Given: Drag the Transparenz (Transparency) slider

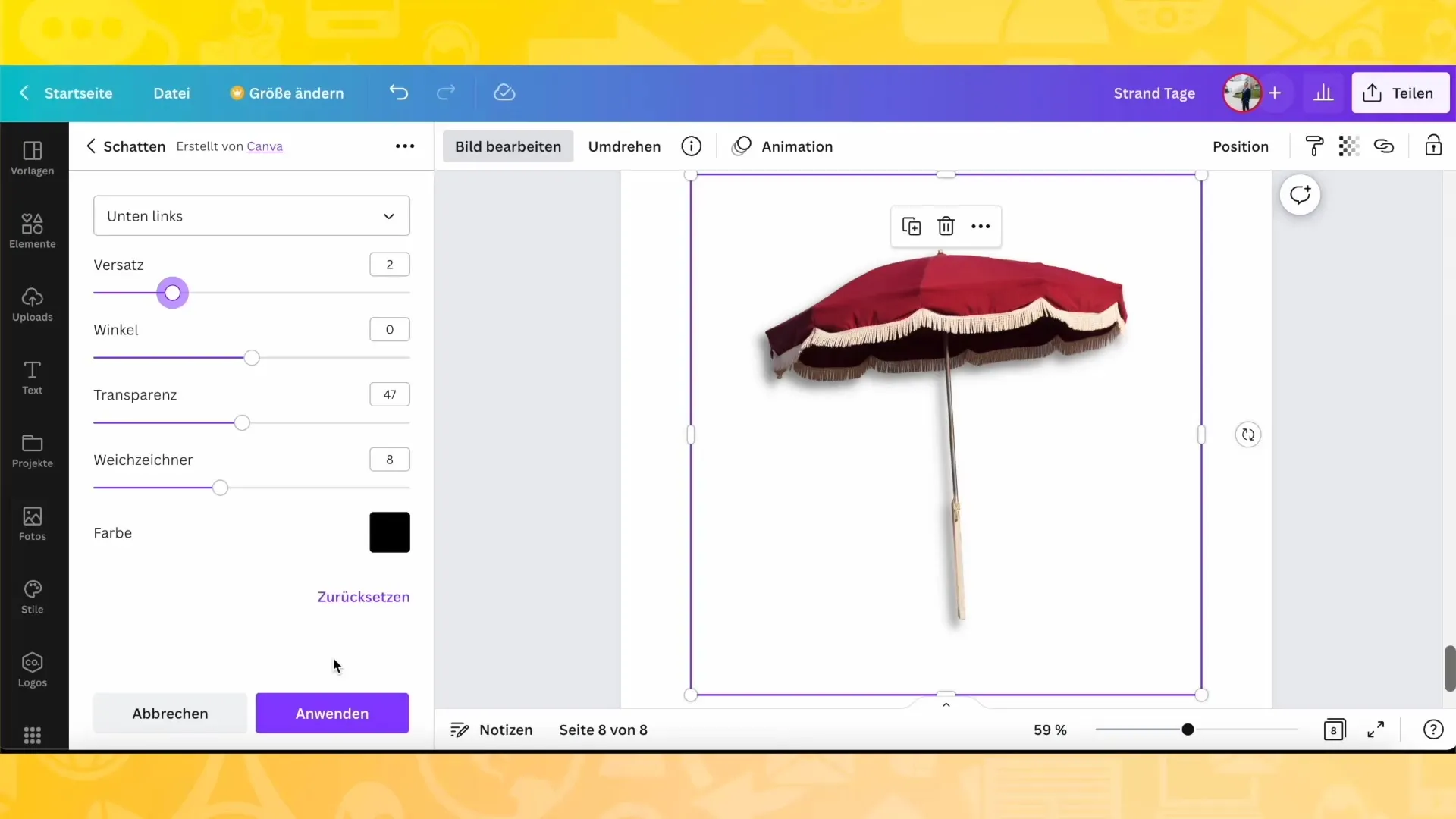Looking at the screenshot, I should [x=242, y=422].
